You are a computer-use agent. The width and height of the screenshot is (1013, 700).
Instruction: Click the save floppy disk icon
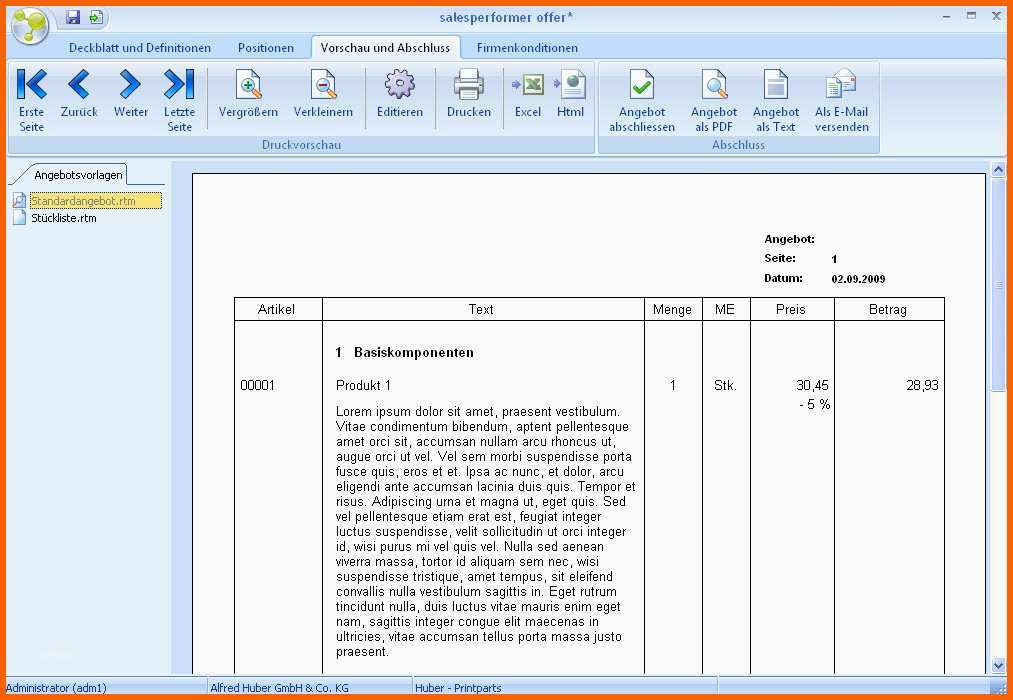tap(73, 17)
